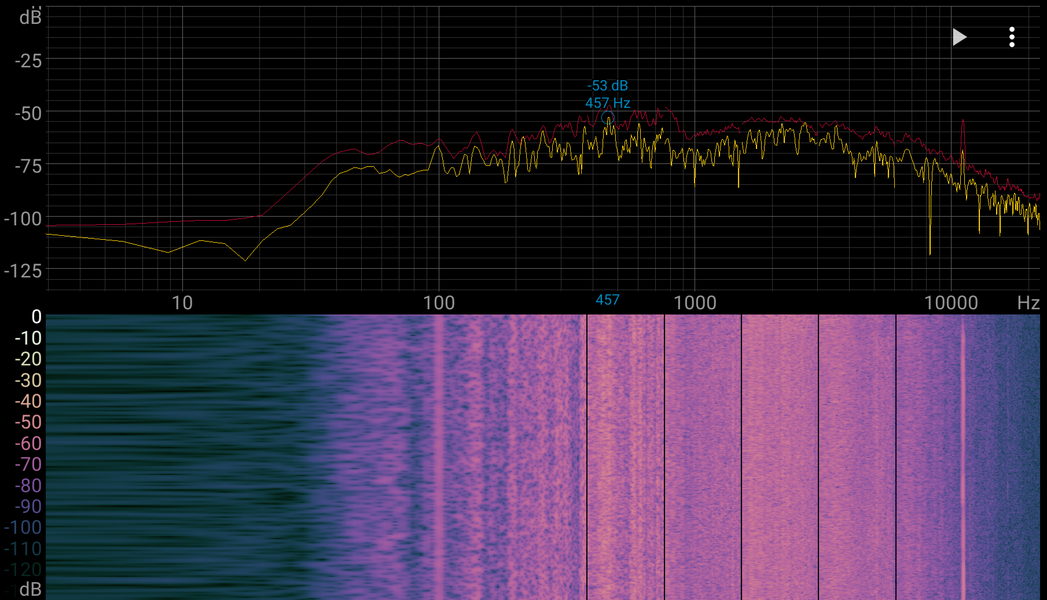This screenshot has height=600, width=1047.
Task: Tap the Hz unit label on axis
Action: [1028, 303]
